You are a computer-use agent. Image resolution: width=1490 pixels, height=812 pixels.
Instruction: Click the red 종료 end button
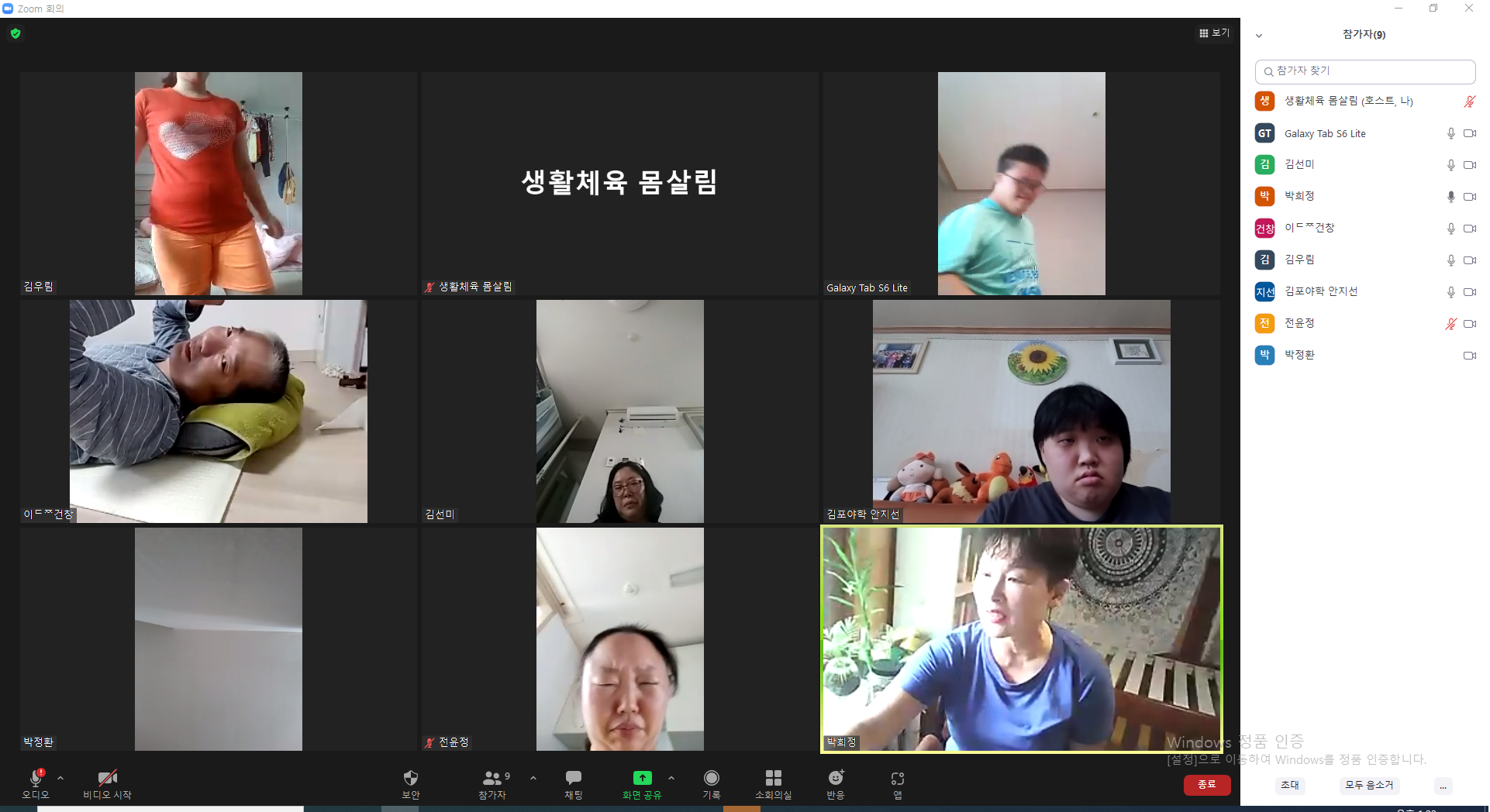click(1207, 785)
